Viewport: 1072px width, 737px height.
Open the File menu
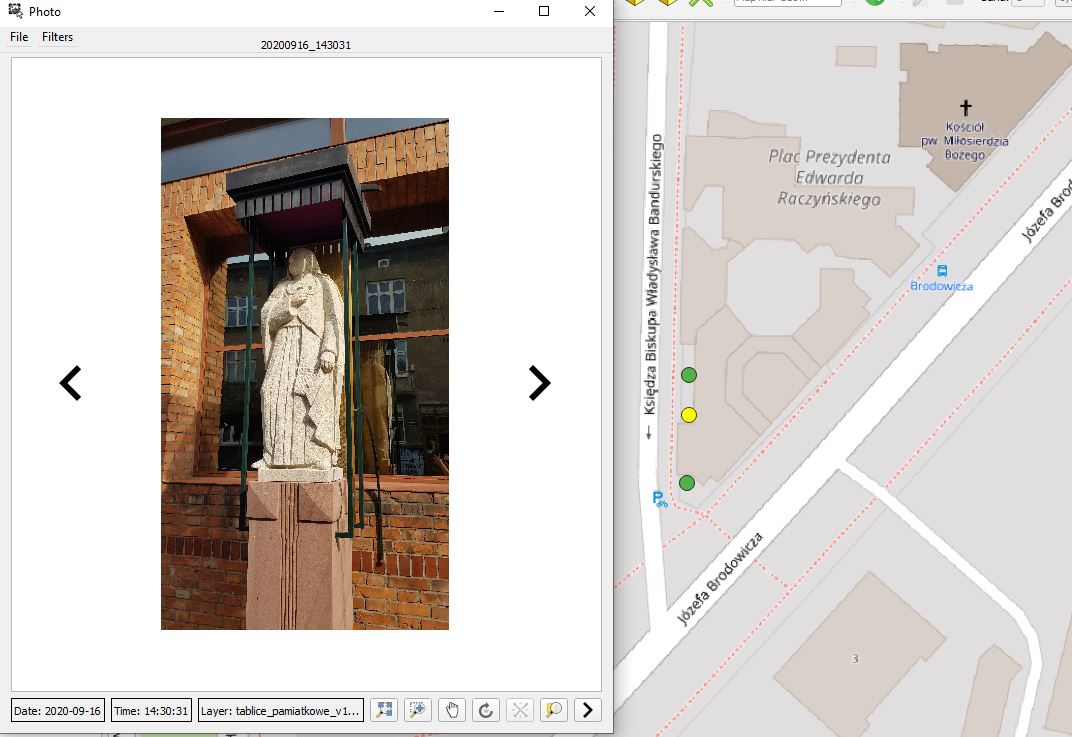[19, 37]
